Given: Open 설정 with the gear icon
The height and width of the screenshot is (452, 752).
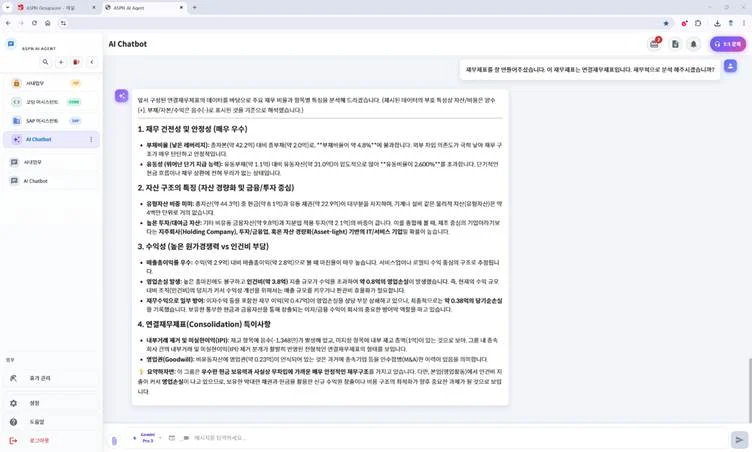Looking at the screenshot, I should pyautogui.click(x=51, y=403).
